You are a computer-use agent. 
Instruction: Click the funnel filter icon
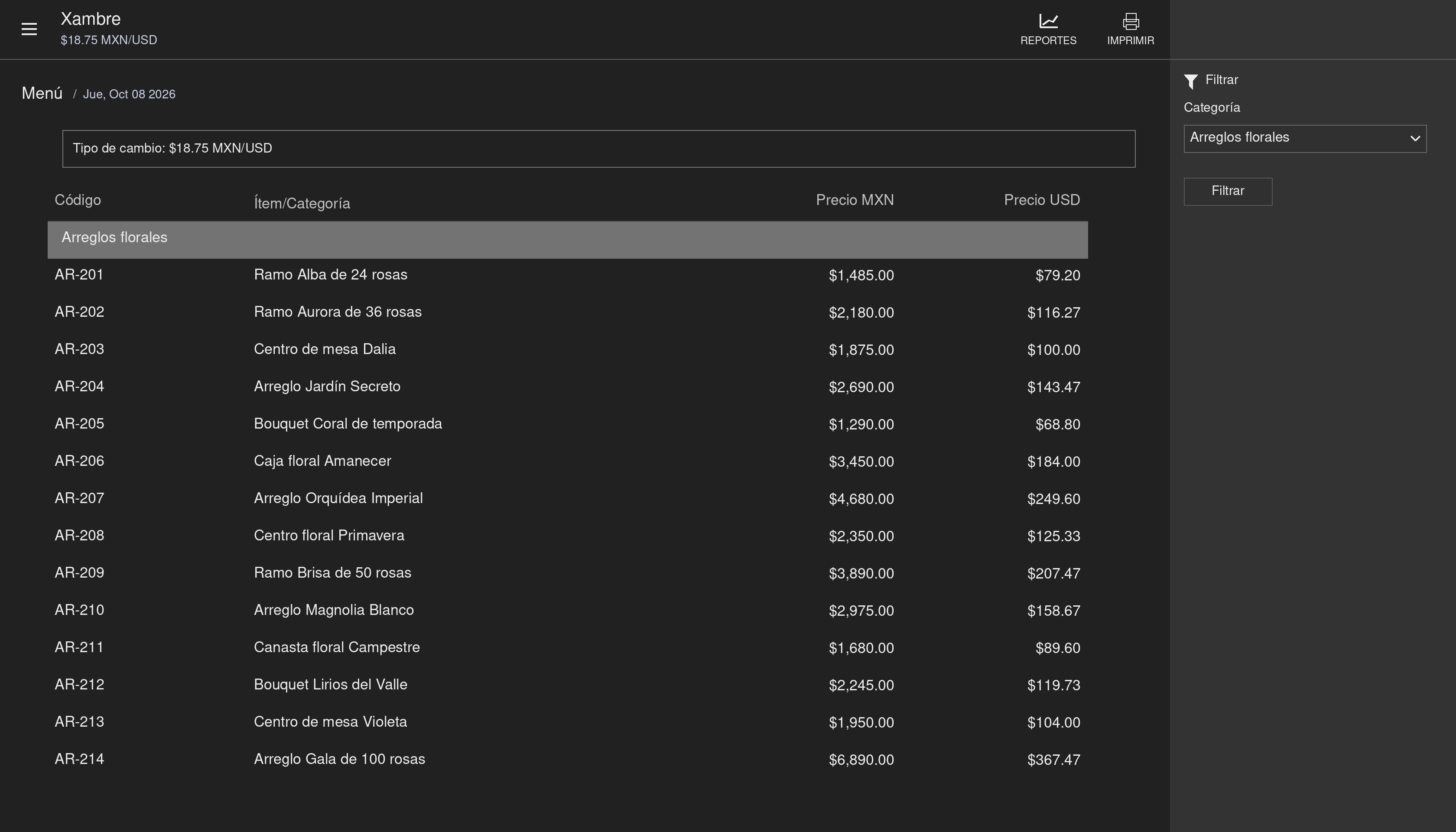click(1191, 81)
